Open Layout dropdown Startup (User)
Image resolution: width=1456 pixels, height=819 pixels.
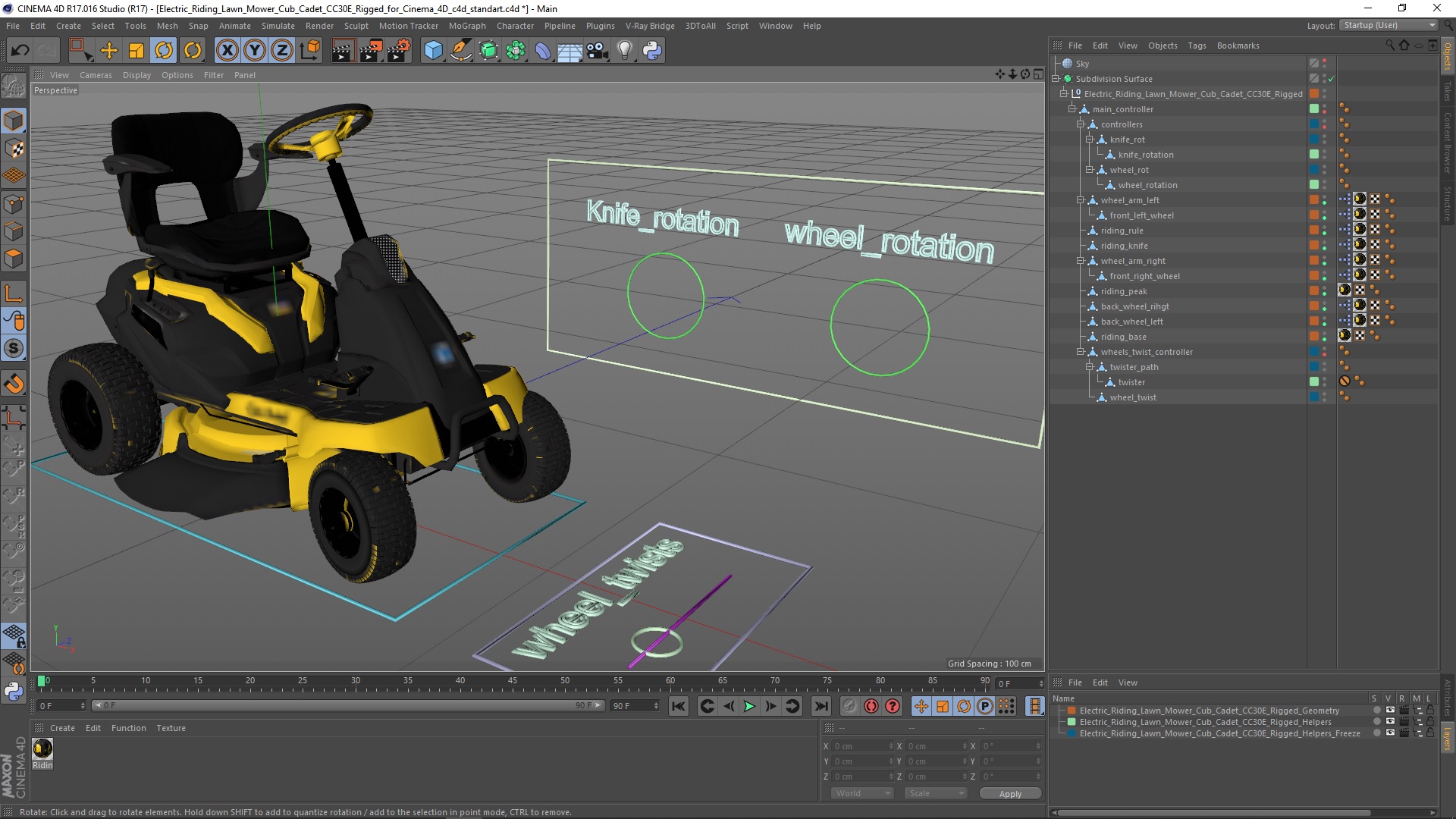click(x=1389, y=25)
